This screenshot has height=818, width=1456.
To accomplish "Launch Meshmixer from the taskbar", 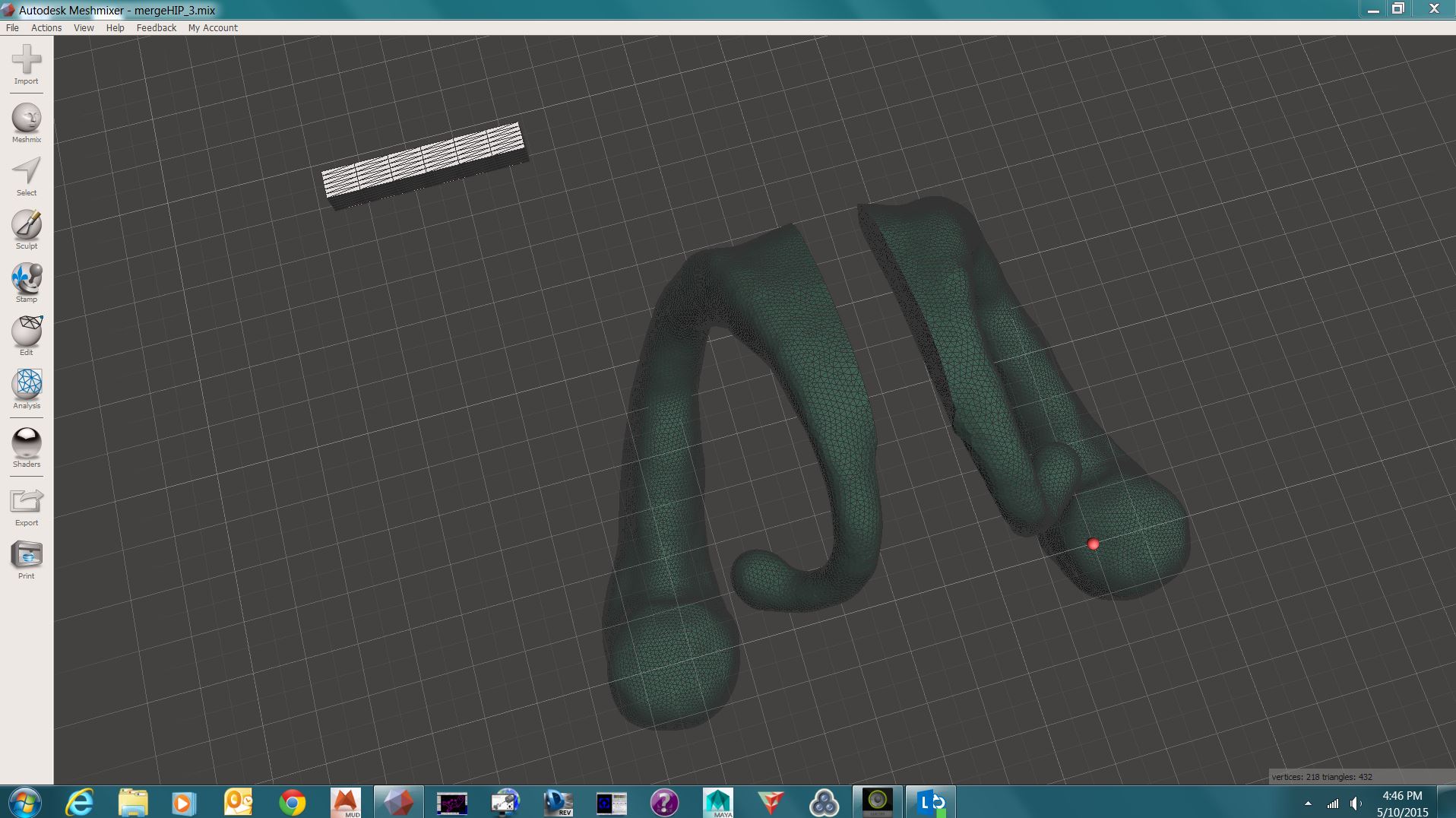I will pyautogui.click(x=398, y=802).
